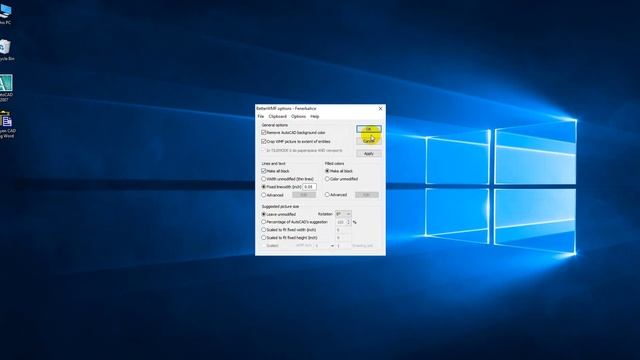Open the File menu
Viewport: 640px width, 360px height.
click(x=260, y=117)
